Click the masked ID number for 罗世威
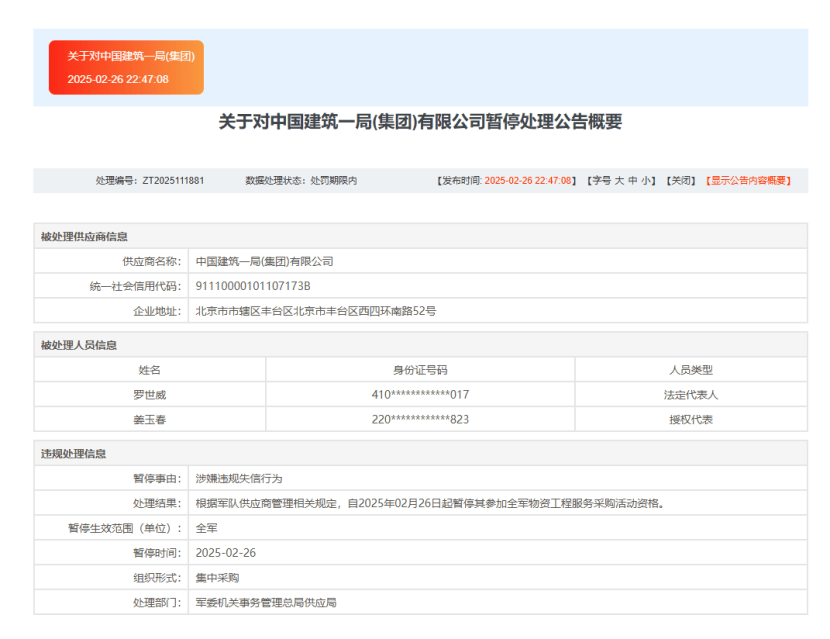 tap(420, 394)
